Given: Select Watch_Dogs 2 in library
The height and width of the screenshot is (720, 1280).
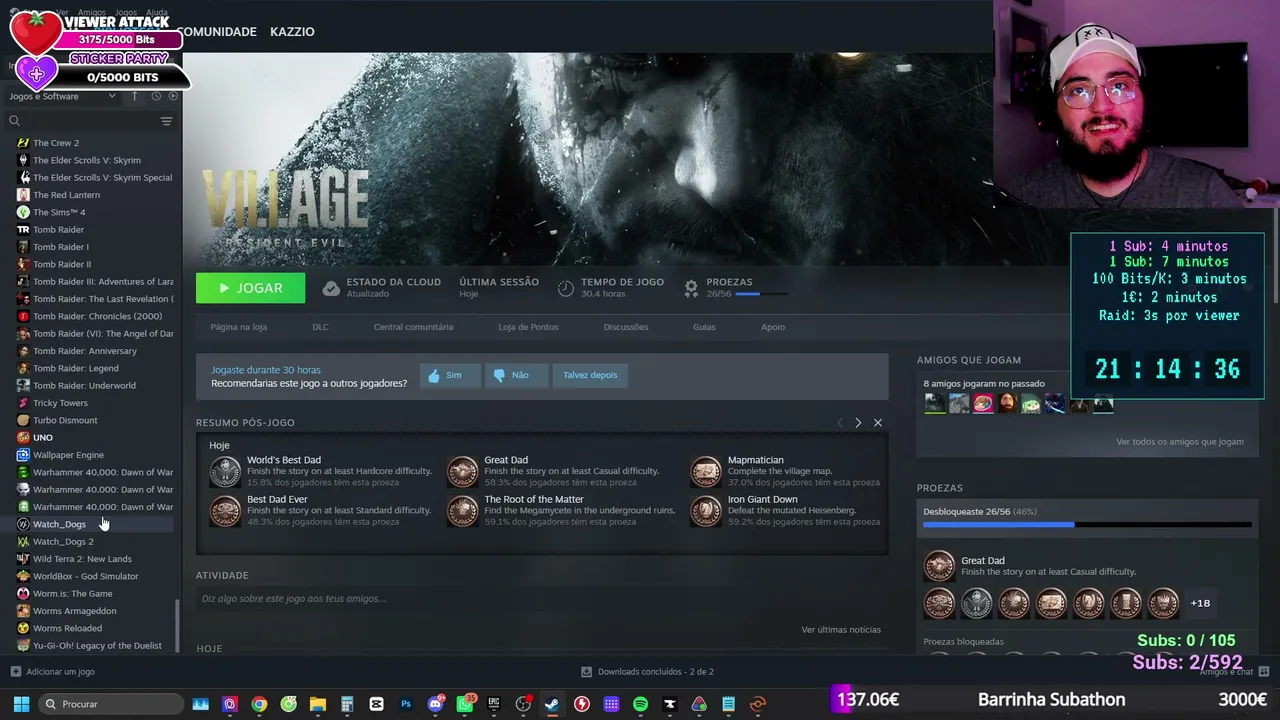Looking at the screenshot, I should (63, 542).
